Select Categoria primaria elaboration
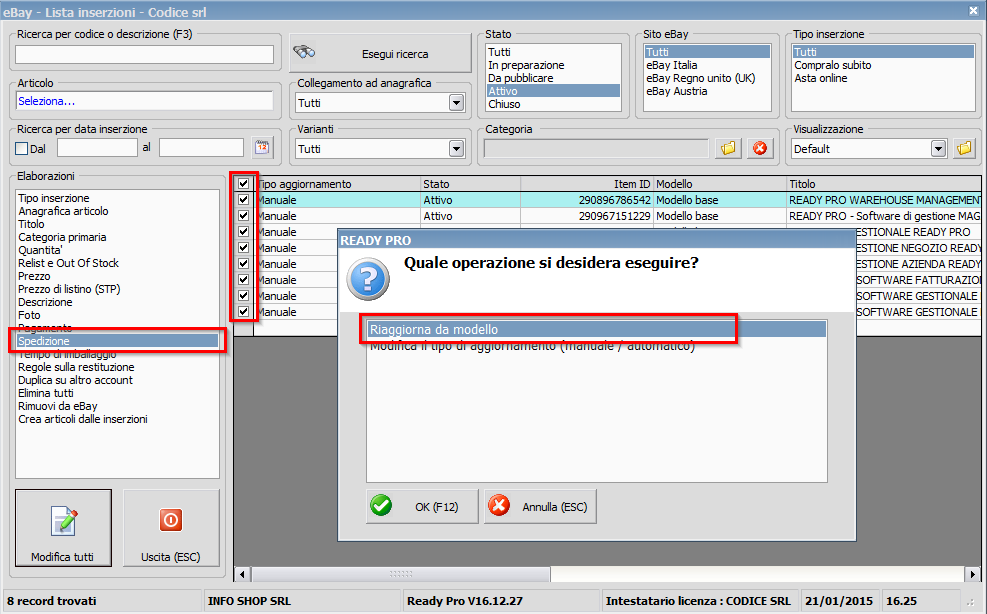This screenshot has height=614, width=987. tap(62, 237)
